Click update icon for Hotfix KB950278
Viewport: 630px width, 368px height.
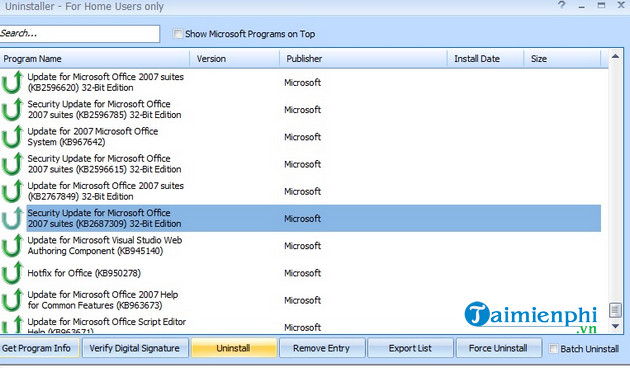[x=12, y=273]
